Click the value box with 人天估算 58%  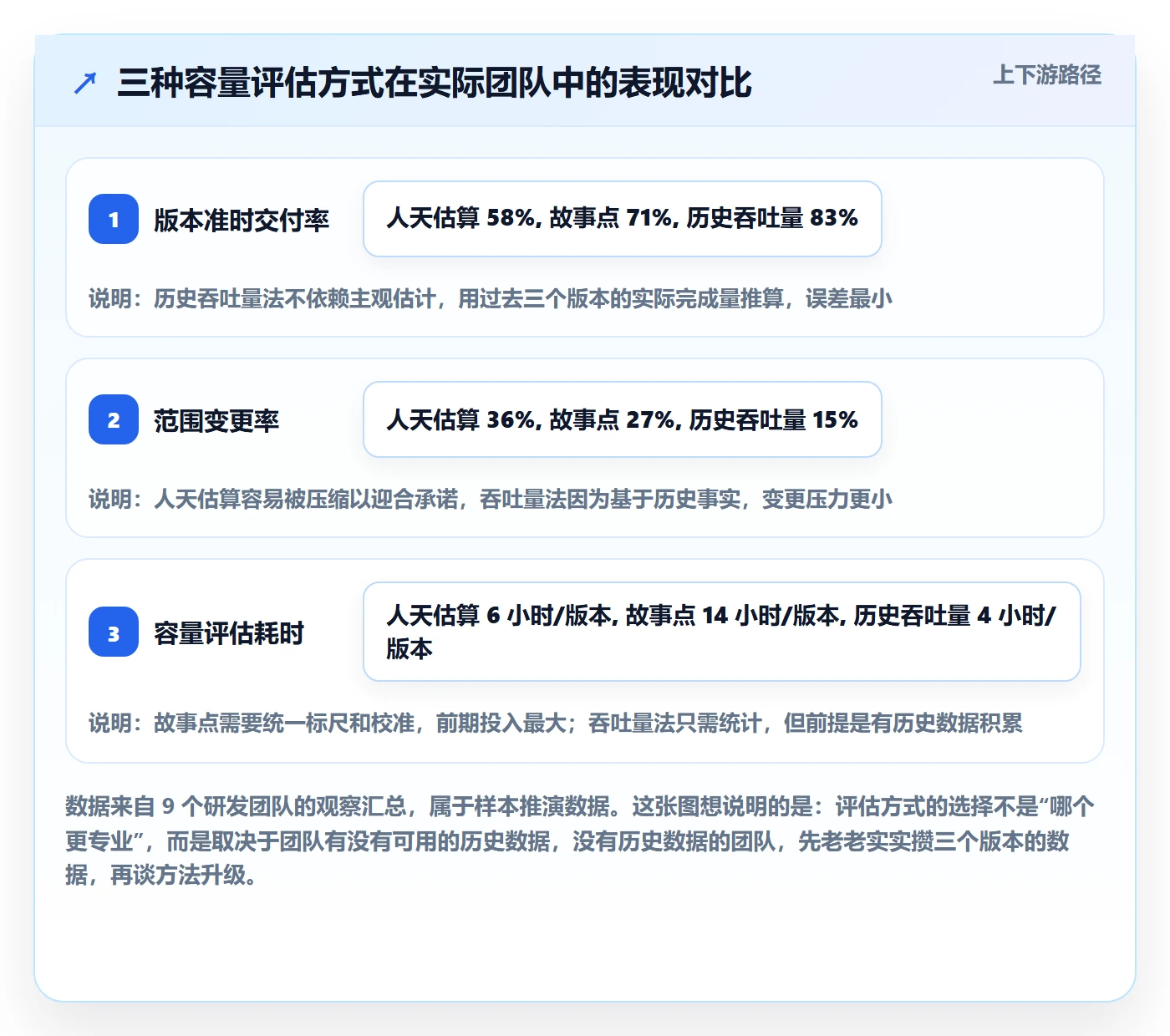623,219
